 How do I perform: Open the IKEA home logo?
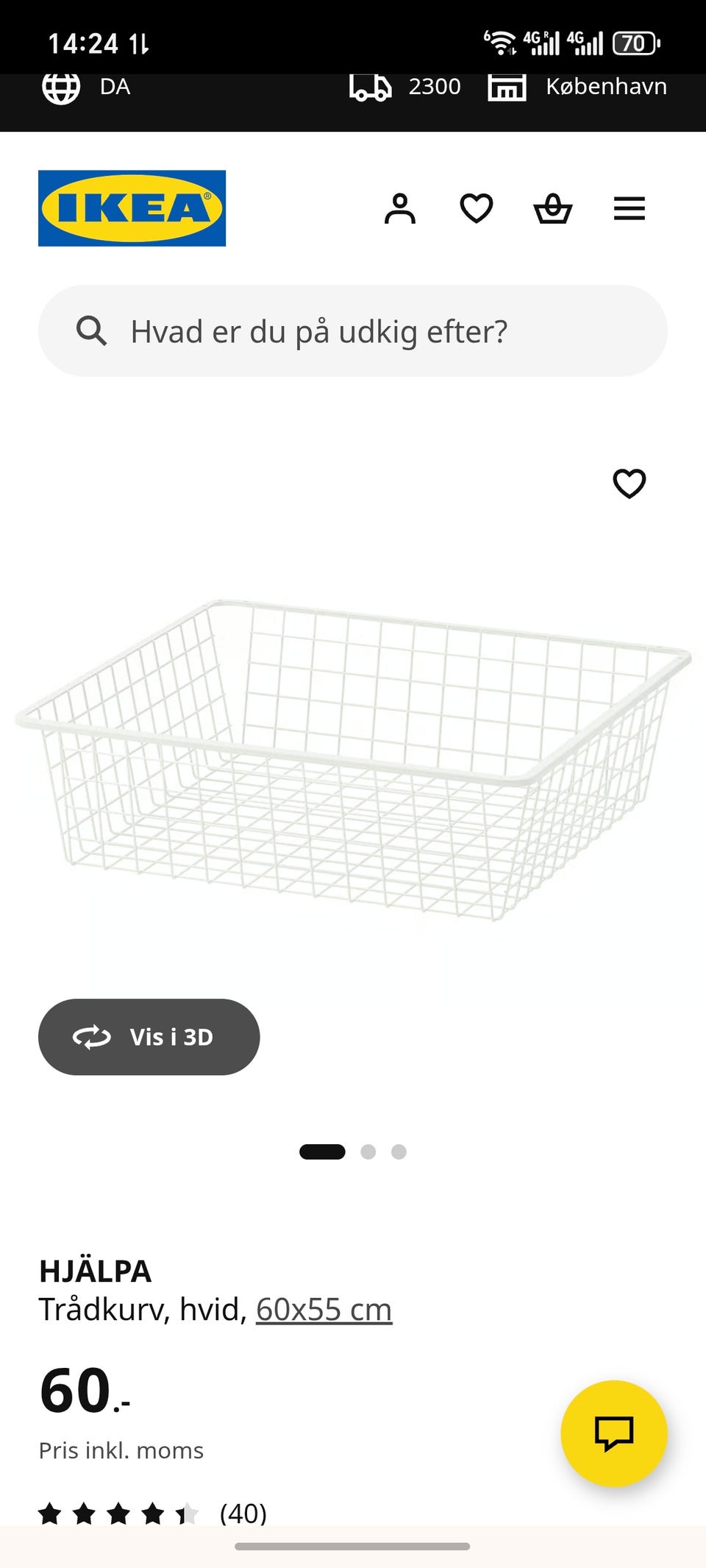132,208
